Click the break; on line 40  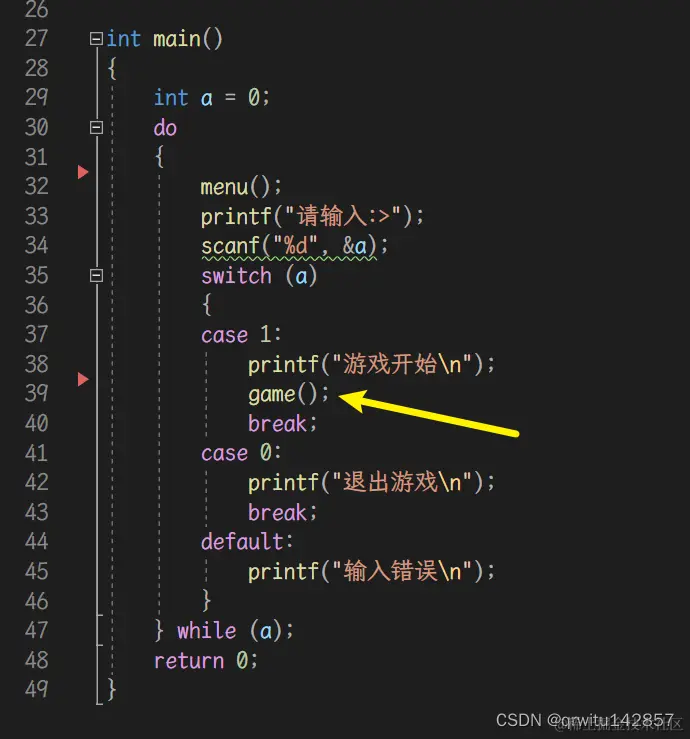[282, 423]
